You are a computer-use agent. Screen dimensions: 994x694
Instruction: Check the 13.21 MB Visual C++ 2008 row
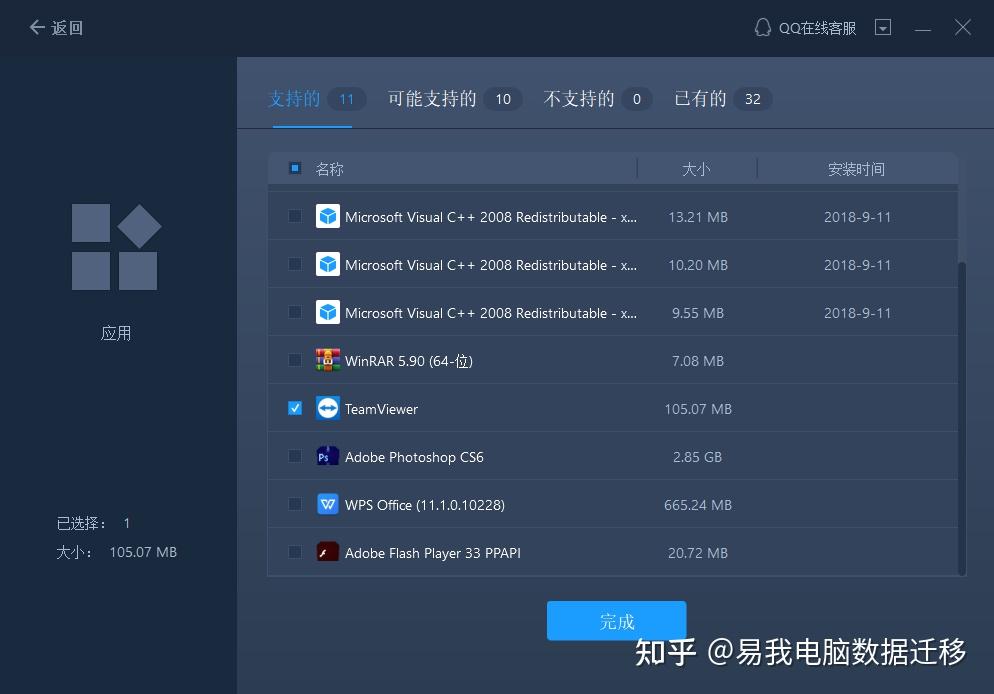click(295, 216)
